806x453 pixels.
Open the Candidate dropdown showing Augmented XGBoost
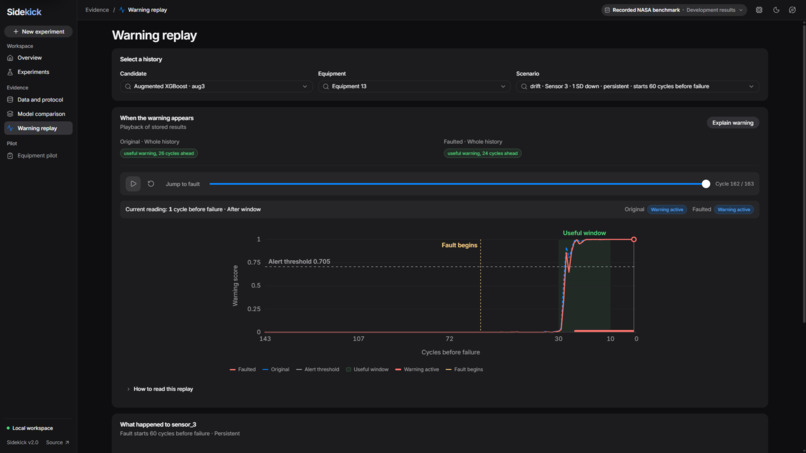coord(216,86)
